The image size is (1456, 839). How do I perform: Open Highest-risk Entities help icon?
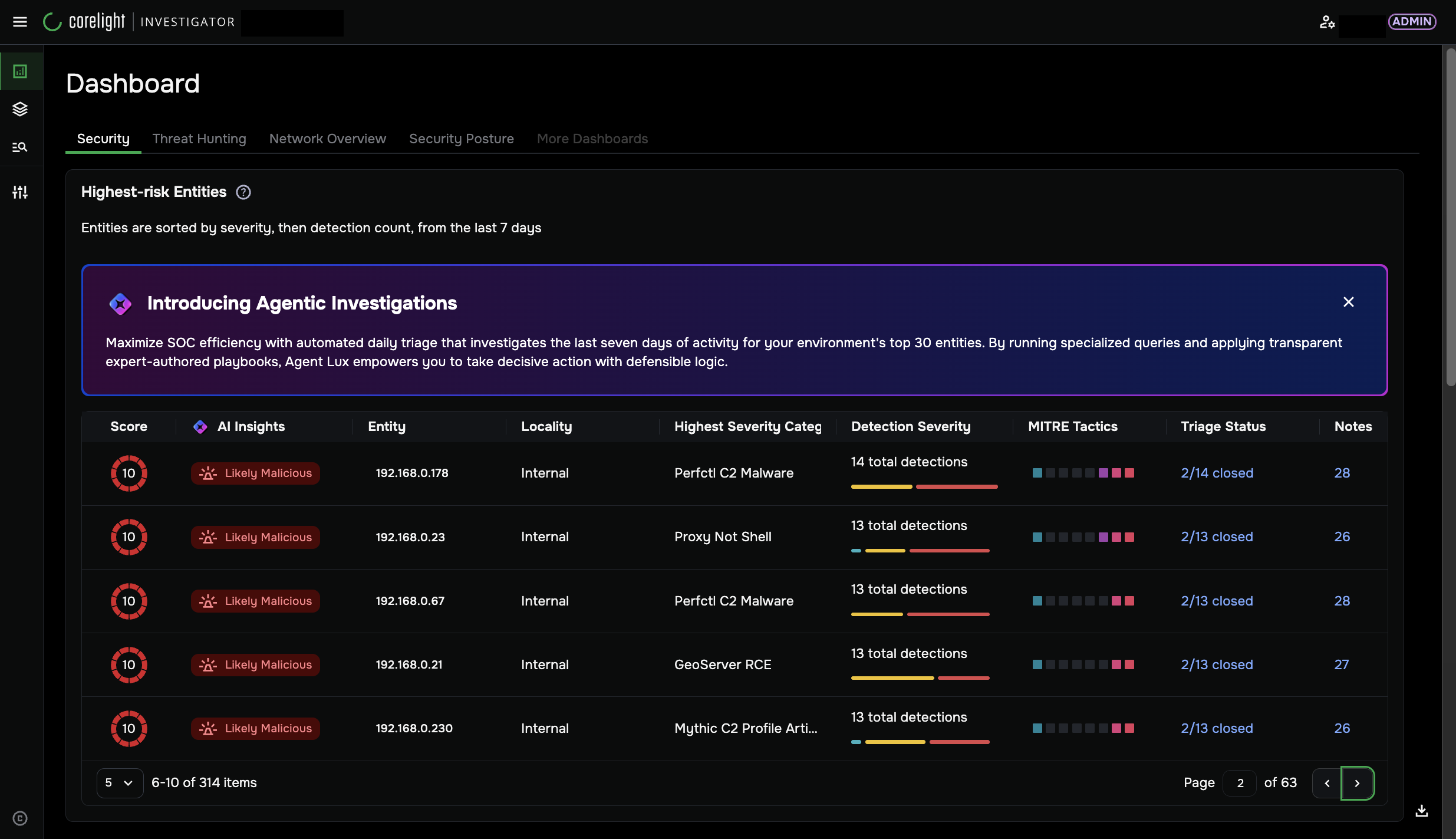click(x=243, y=192)
